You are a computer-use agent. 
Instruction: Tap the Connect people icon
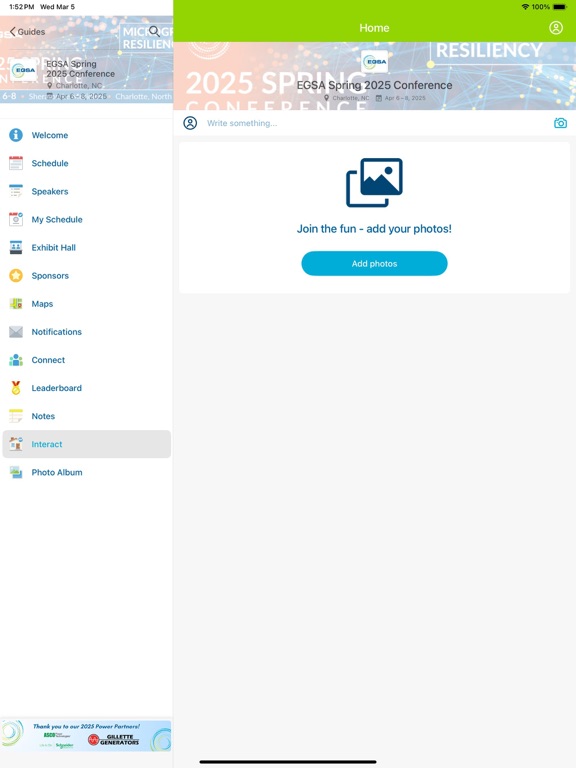click(x=16, y=360)
